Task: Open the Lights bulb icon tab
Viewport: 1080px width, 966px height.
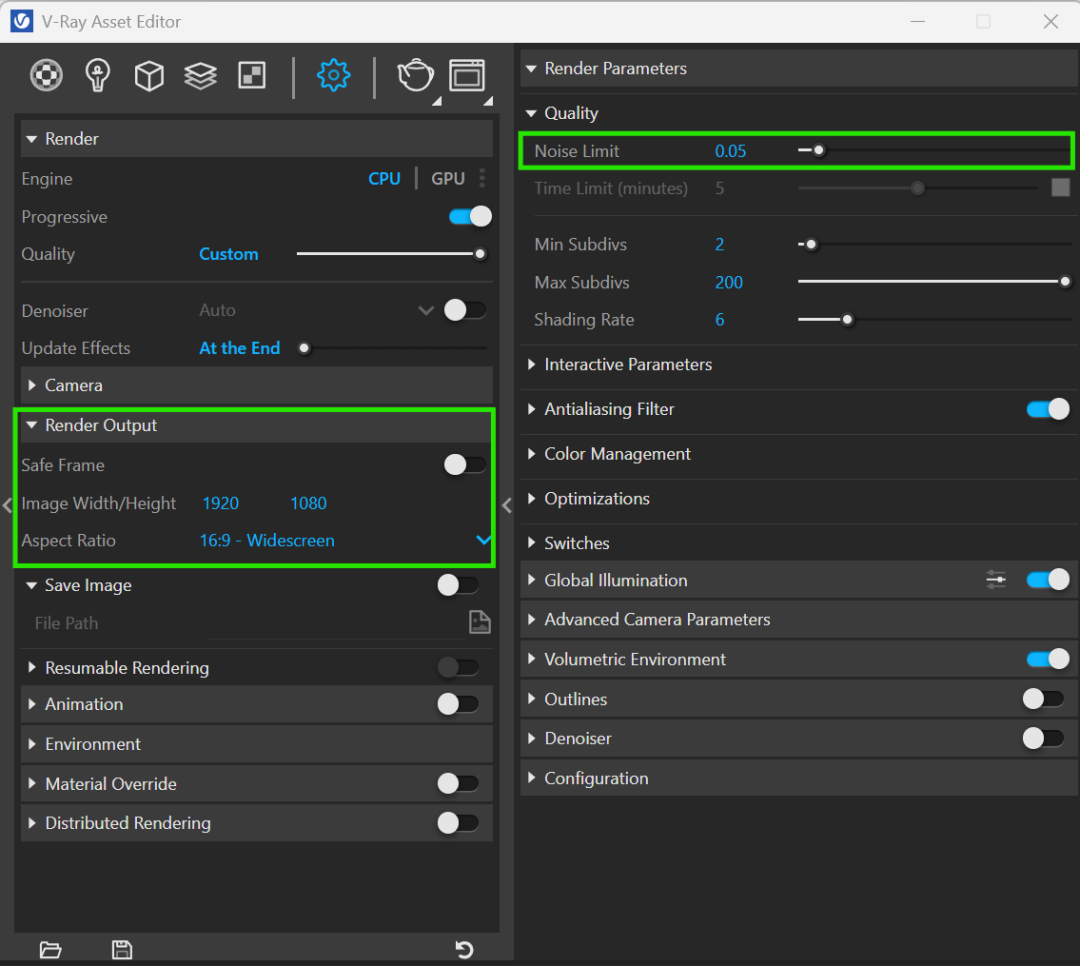Action: coord(97,75)
